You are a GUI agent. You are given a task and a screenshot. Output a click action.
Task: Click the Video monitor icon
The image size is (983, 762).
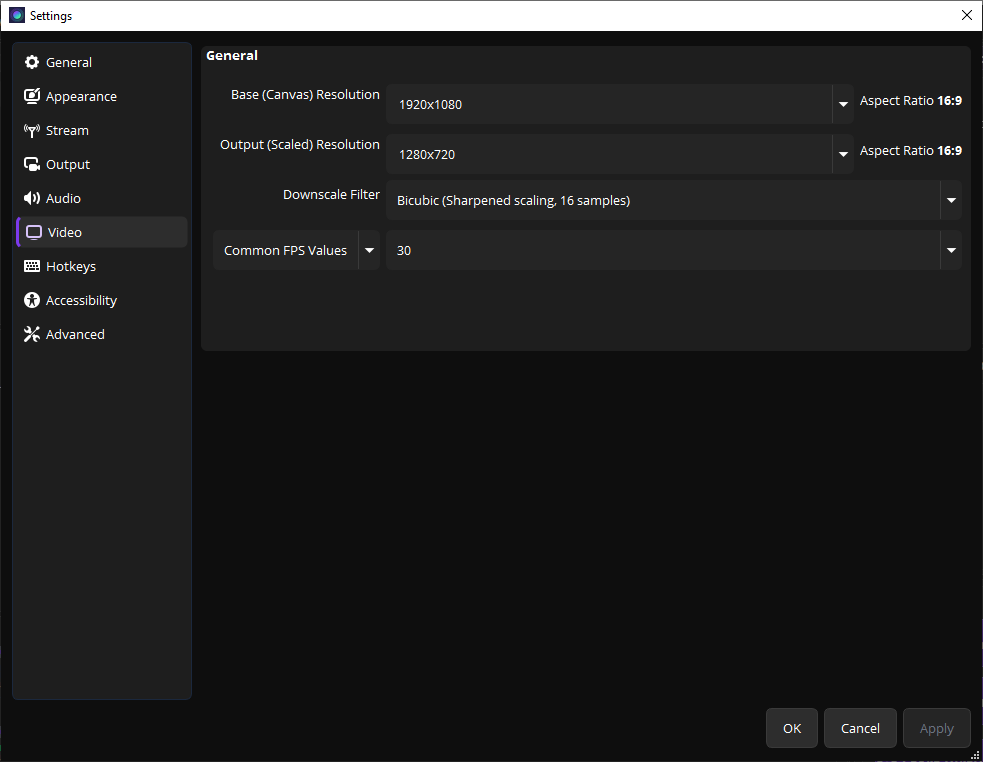[34, 232]
